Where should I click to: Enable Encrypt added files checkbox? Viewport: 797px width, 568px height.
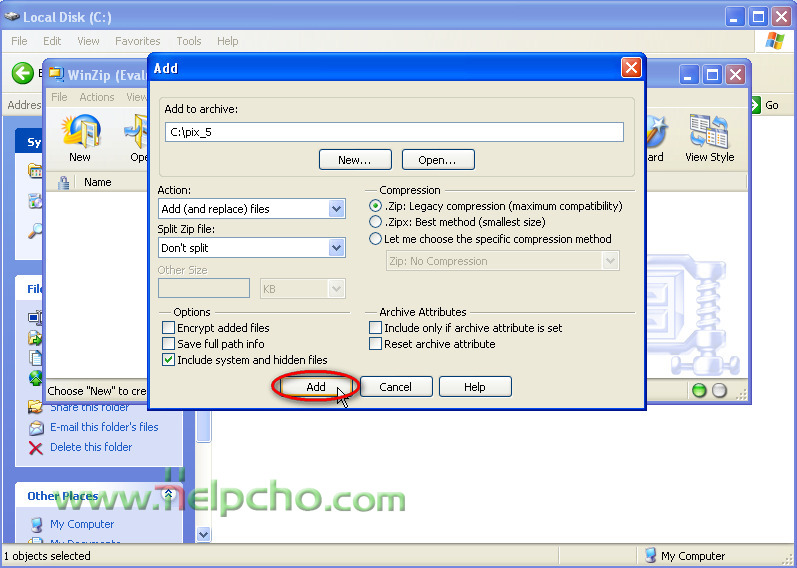[168, 328]
